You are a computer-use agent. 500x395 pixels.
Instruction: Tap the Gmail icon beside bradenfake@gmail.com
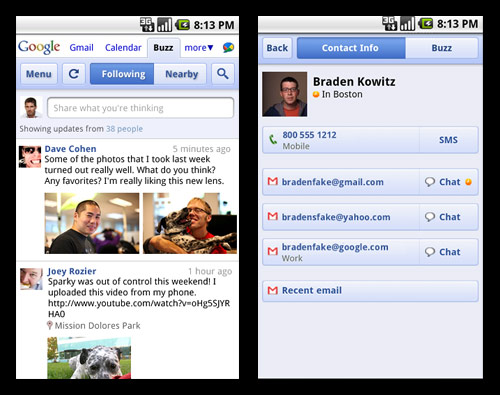tap(273, 182)
